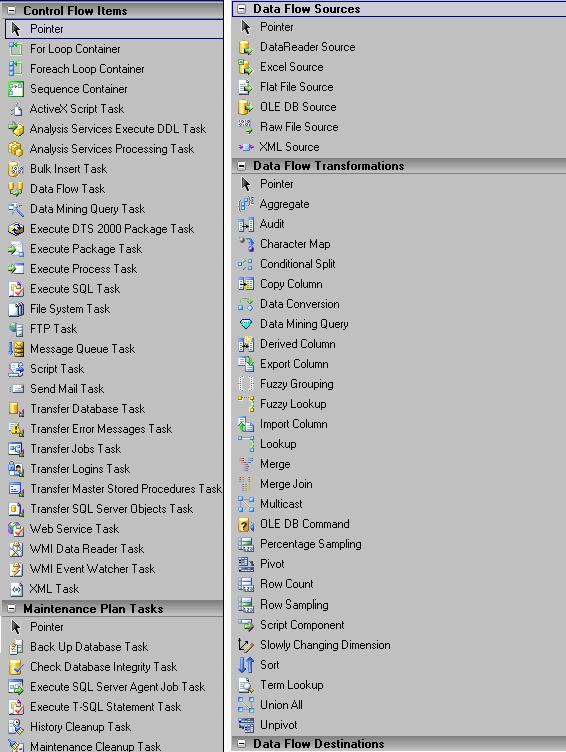Collapse the Control Flow Items section

[12, 11]
